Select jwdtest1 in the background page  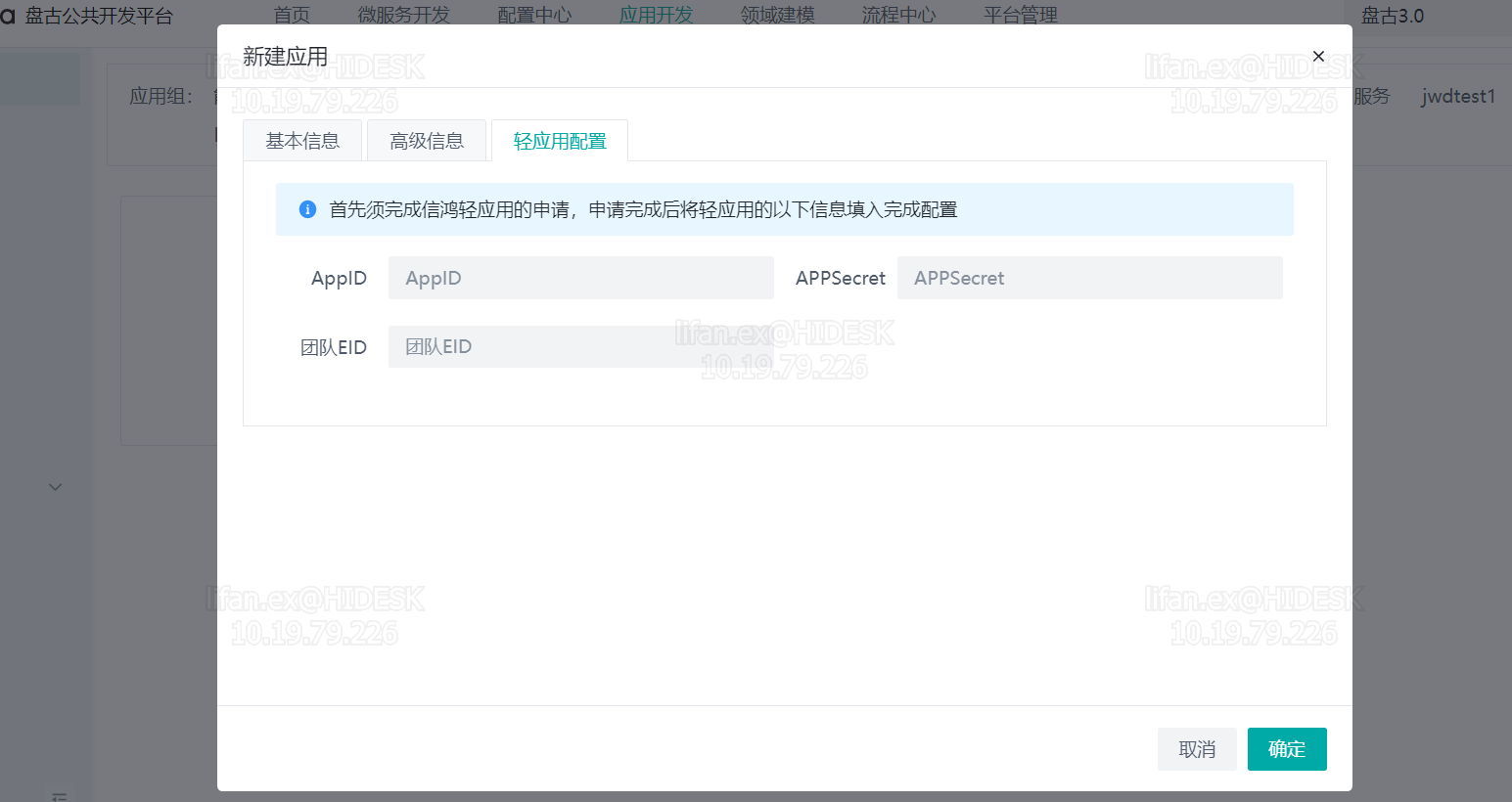(1458, 96)
